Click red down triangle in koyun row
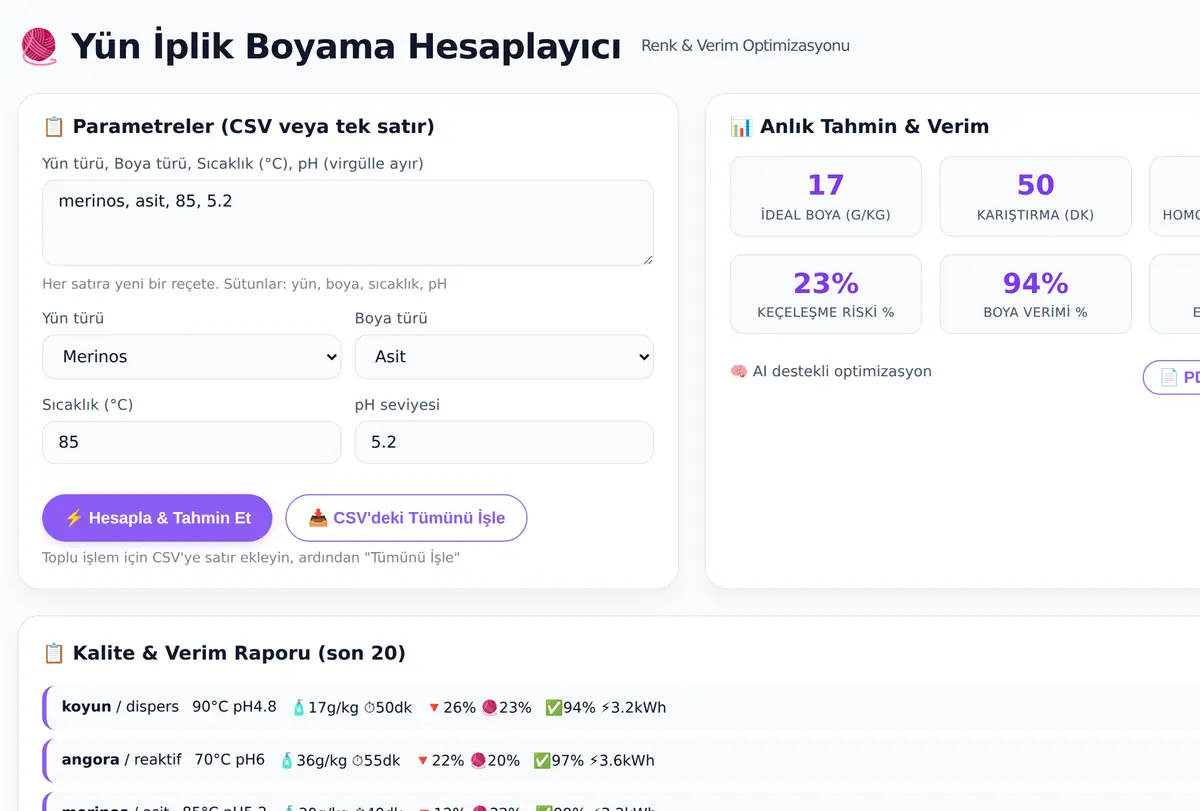Screen dimensions: 1200x811 pyautogui.click(x=434, y=708)
